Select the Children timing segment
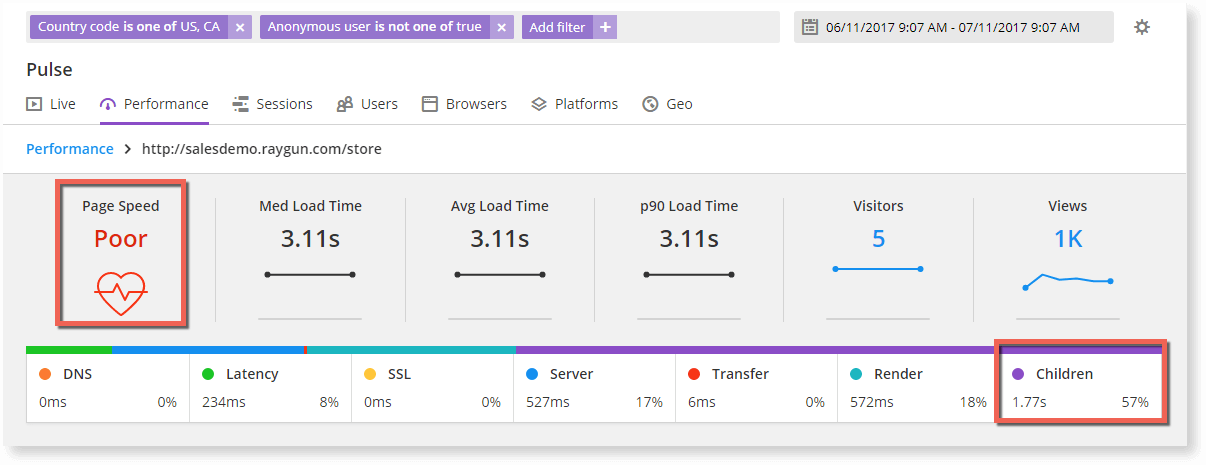The width and height of the screenshot is (1206, 465). point(1079,387)
